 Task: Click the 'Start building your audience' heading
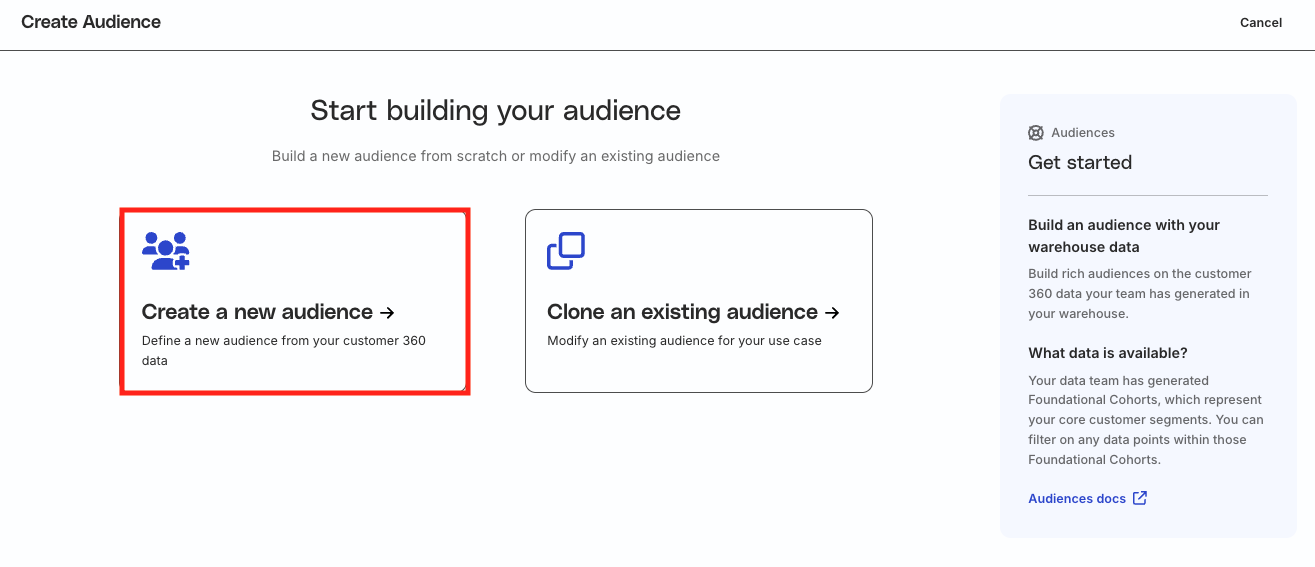(495, 110)
